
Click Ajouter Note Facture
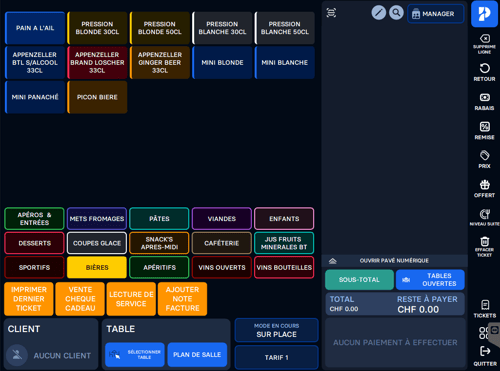coord(182,299)
